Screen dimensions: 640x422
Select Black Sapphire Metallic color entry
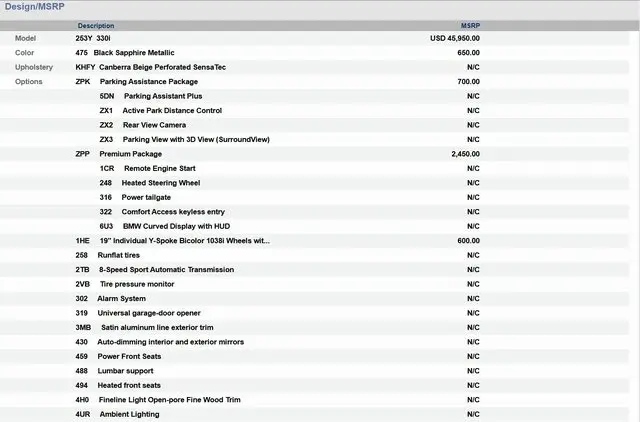click(x=136, y=52)
